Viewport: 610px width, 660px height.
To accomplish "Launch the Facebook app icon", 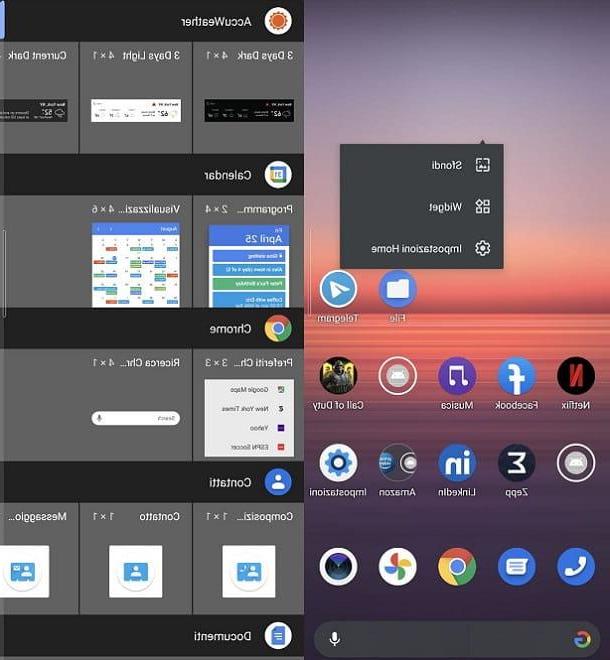I will coord(517,376).
